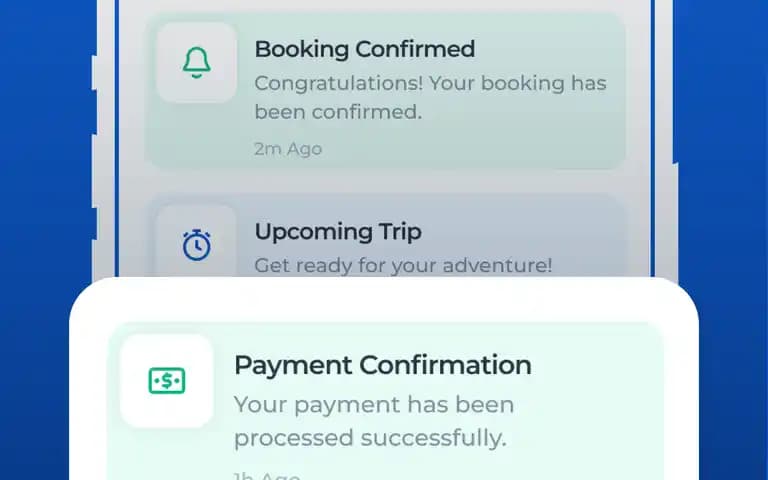Click the blue stopwatch icon
Screen dimensions: 768x480
(x=197, y=244)
